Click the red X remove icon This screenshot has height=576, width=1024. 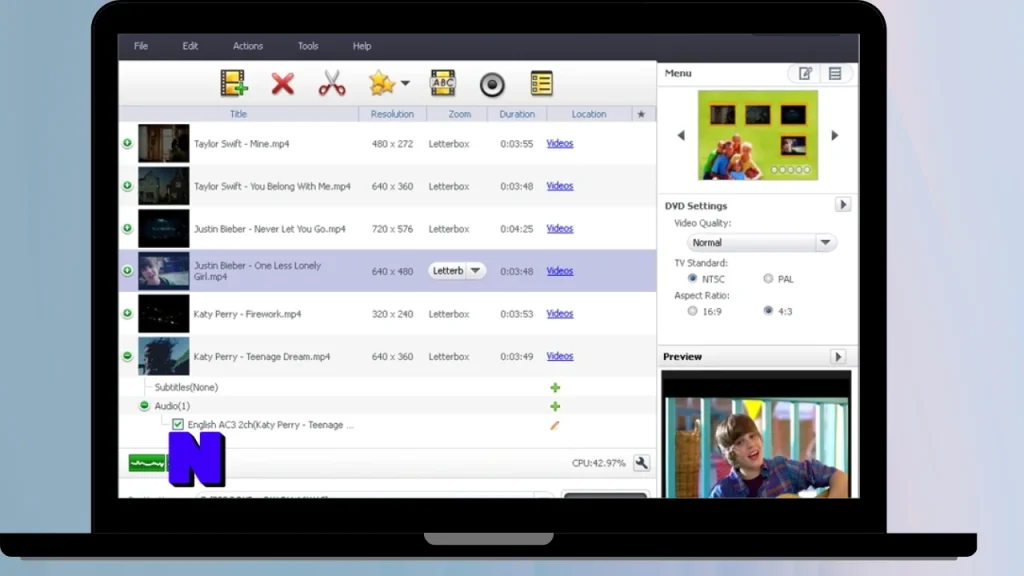(283, 84)
